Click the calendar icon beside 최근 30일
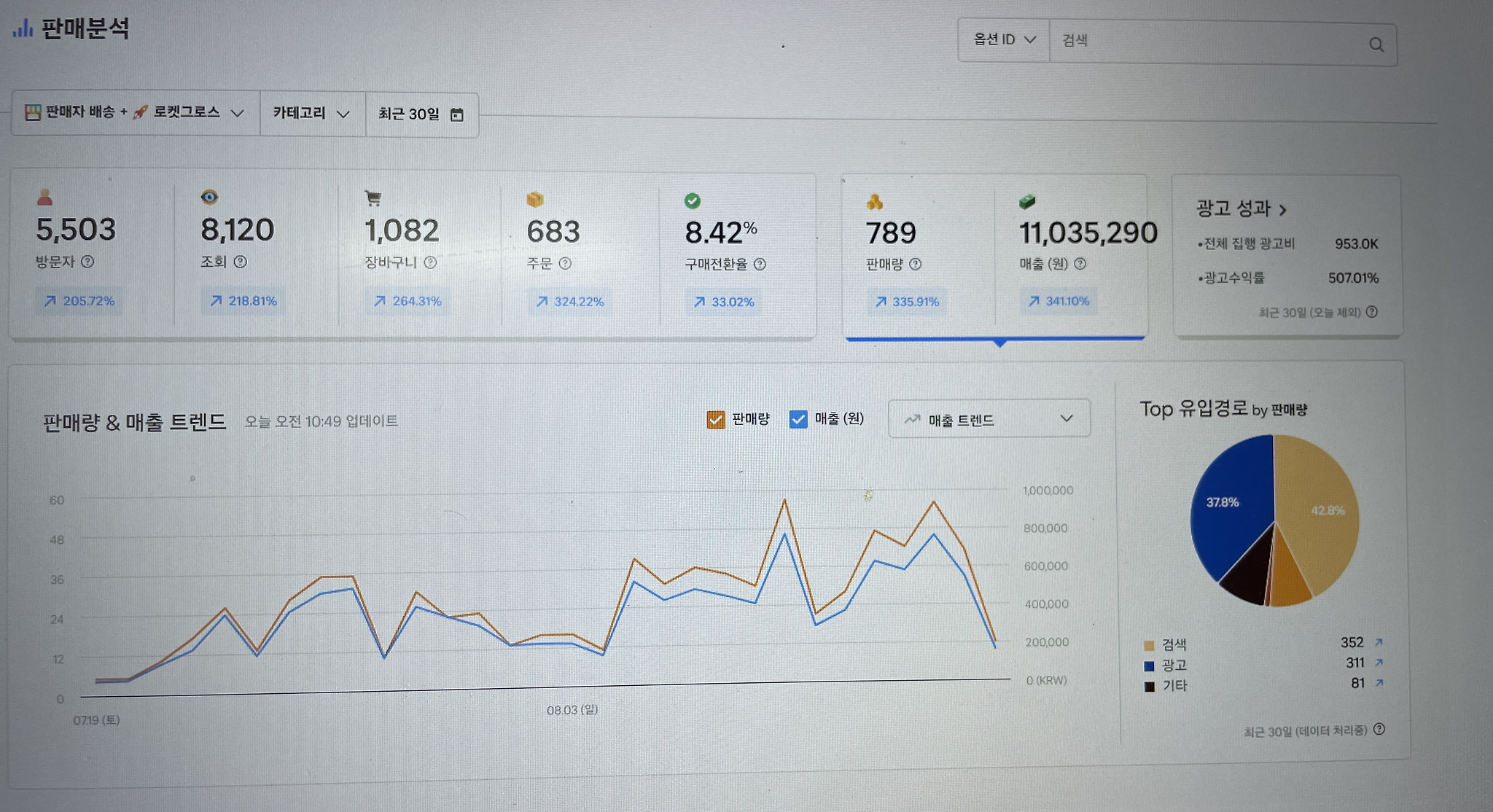The image size is (1493, 812). tap(457, 114)
